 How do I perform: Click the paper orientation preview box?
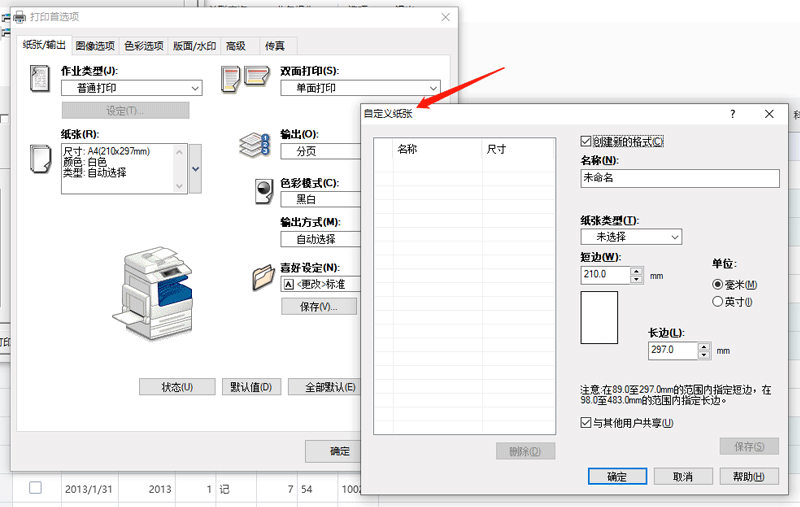point(599,317)
